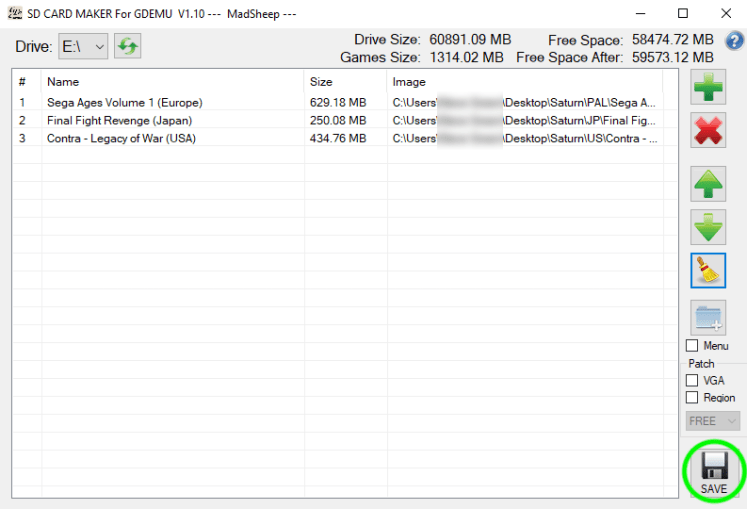
Task: Minimize the SD Card Maker window
Action: pos(640,13)
